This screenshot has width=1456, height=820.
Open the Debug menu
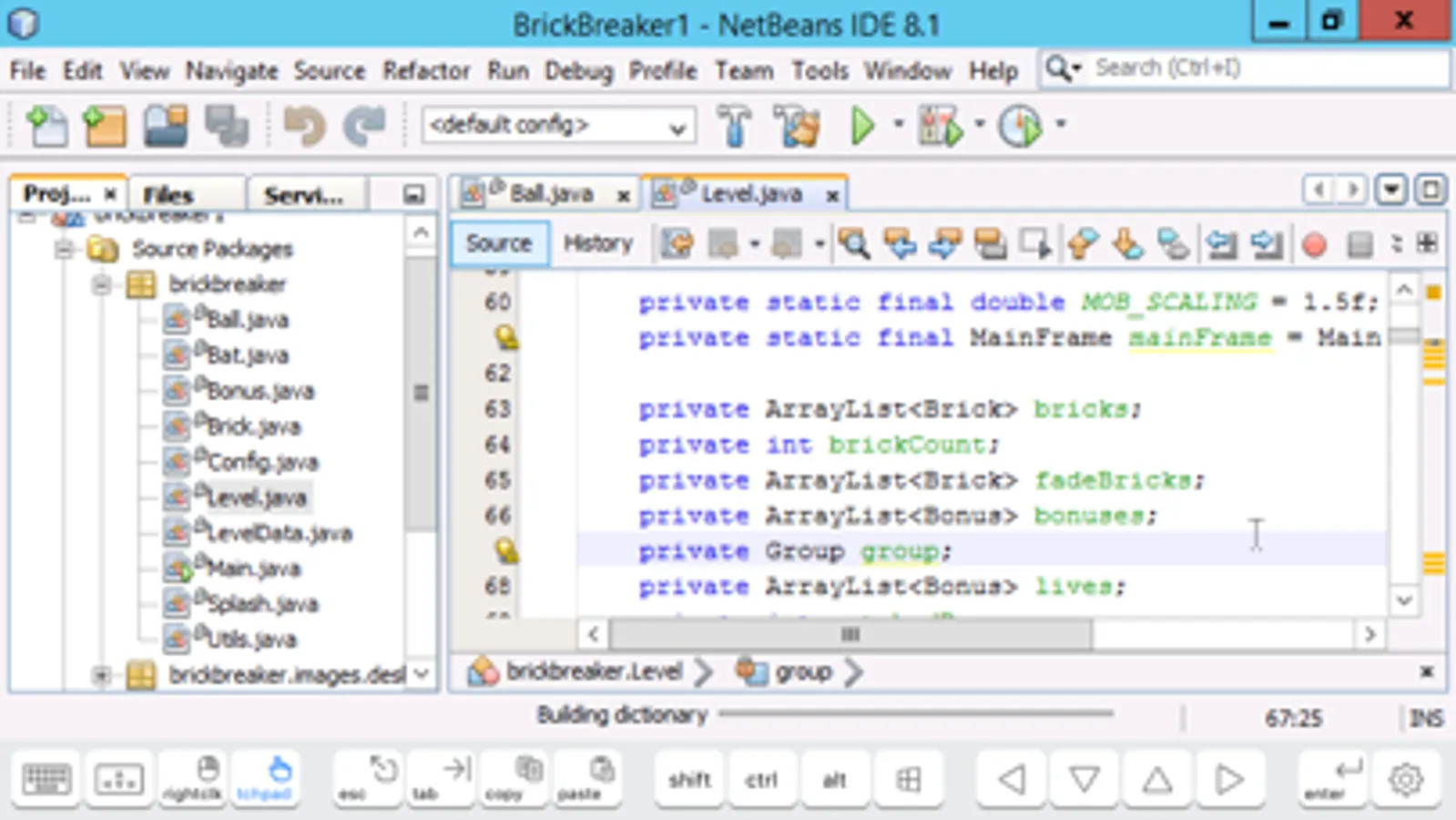(579, 71)
